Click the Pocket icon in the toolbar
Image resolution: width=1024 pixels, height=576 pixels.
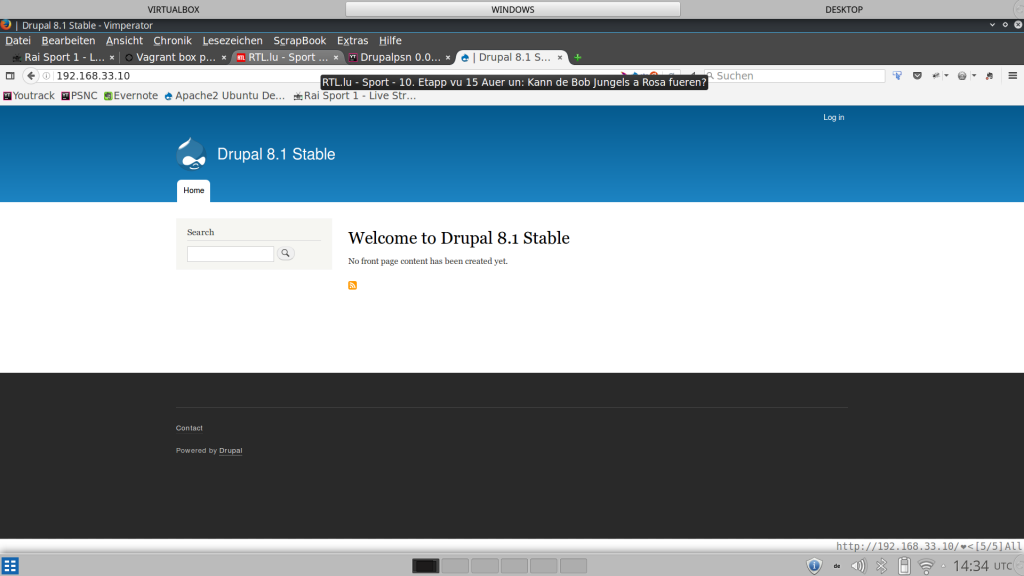pos(917,76)
